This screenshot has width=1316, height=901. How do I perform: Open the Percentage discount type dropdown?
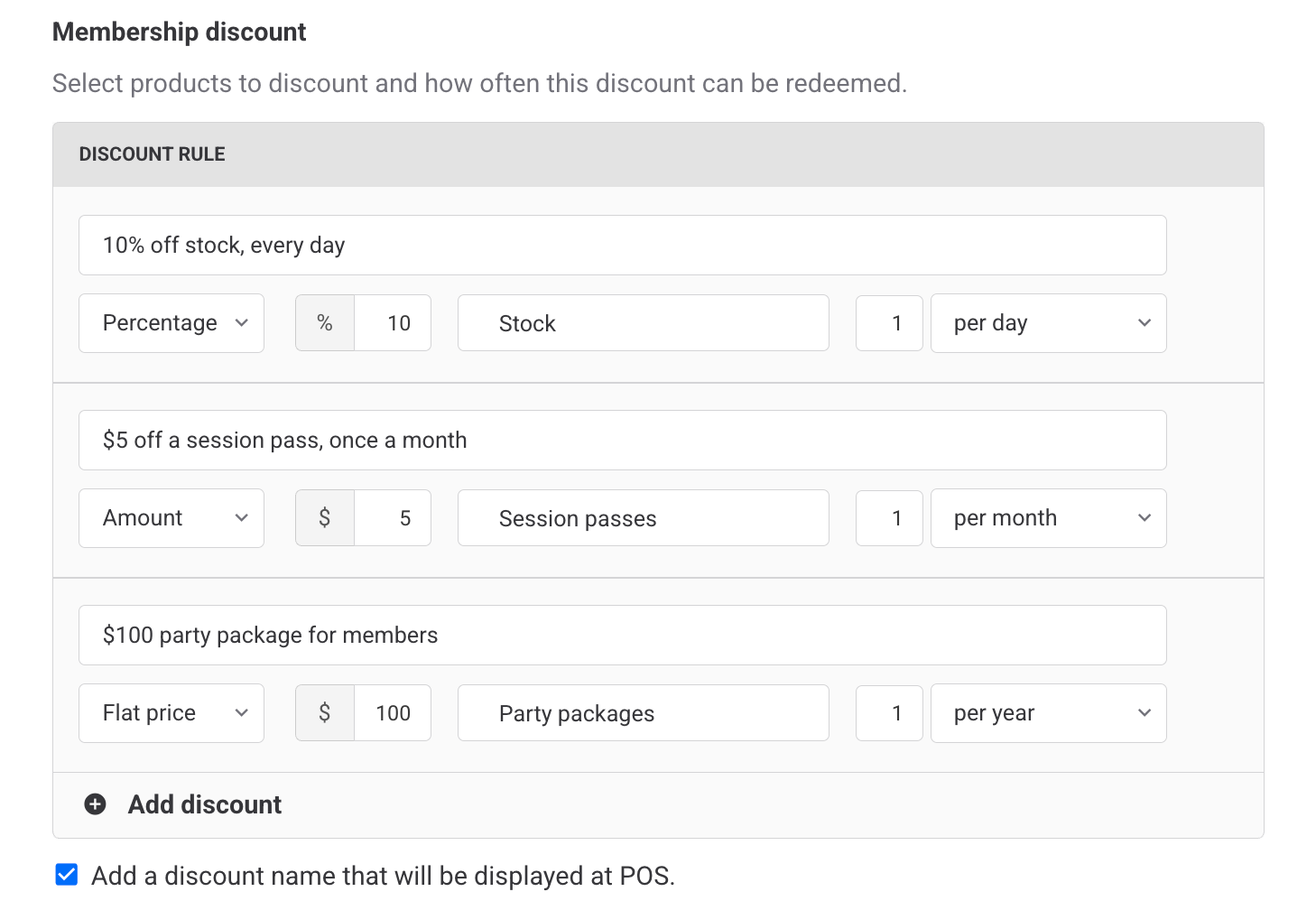[171, 323]
